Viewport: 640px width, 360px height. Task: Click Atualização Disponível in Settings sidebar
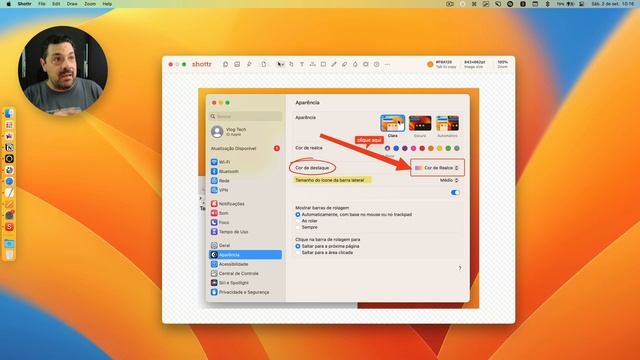pyautogui.click(x=246, y=149)
